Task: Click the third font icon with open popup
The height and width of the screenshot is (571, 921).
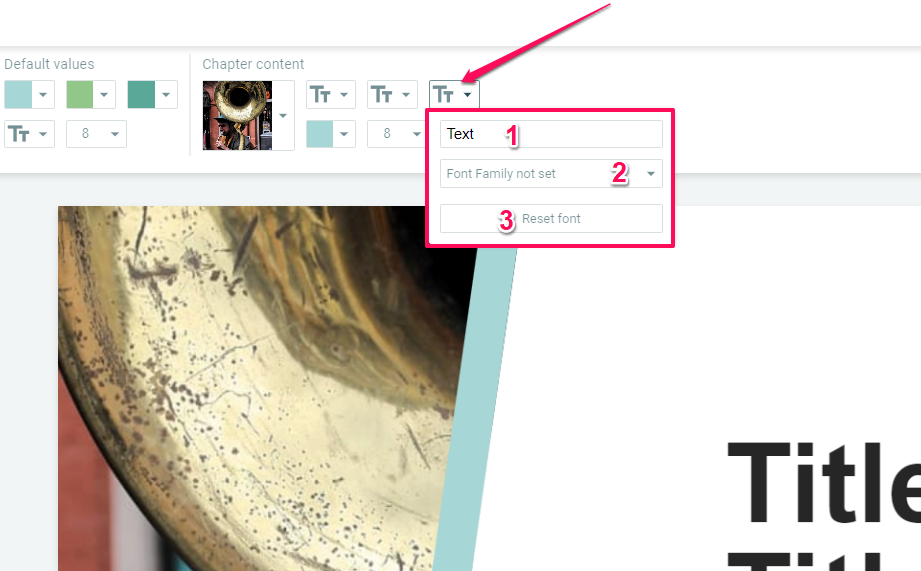Action: (443, 95)
